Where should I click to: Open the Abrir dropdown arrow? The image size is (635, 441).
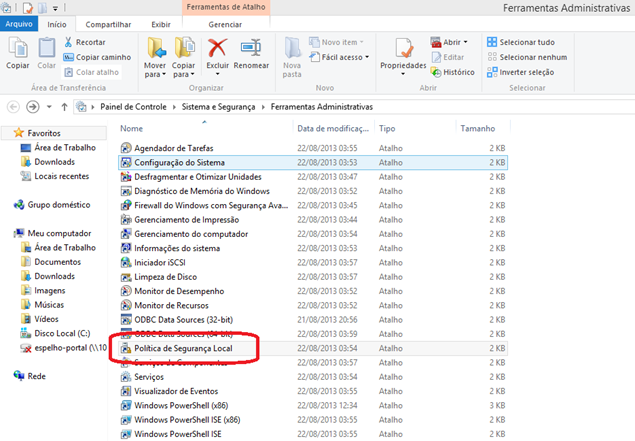(x=466, y=42)
